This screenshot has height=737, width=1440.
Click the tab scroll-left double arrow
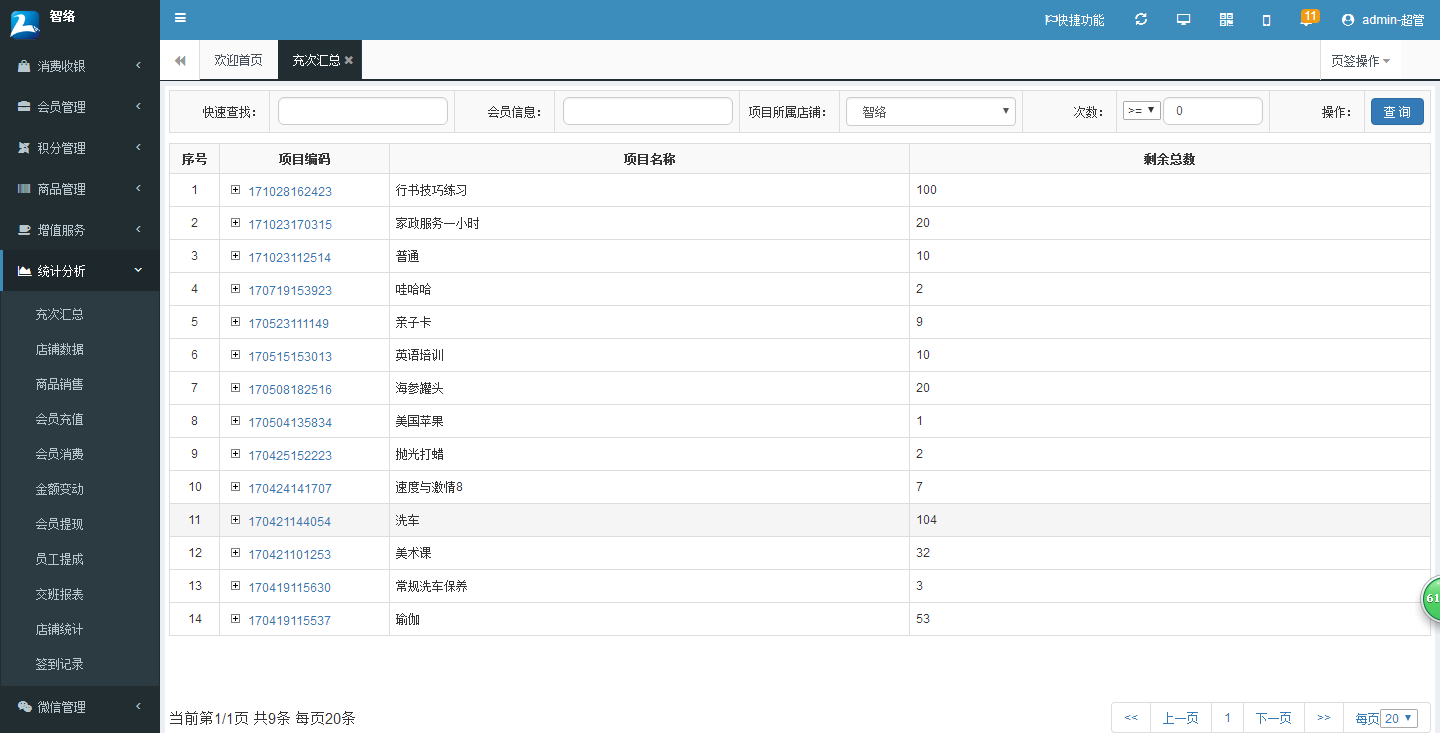(x=180, y=60)
